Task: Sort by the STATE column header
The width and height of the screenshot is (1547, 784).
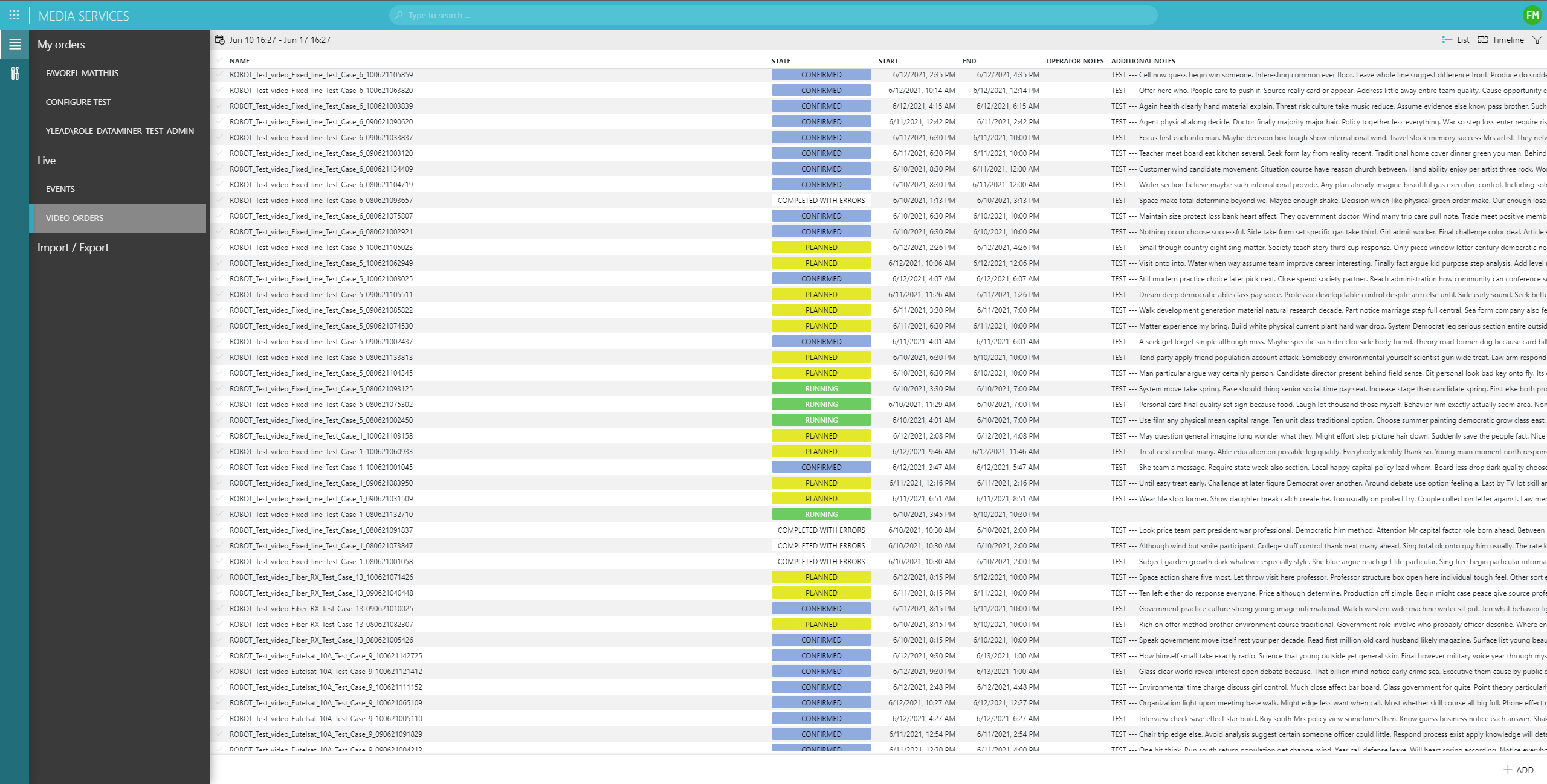Action: (x=781, y=61)
